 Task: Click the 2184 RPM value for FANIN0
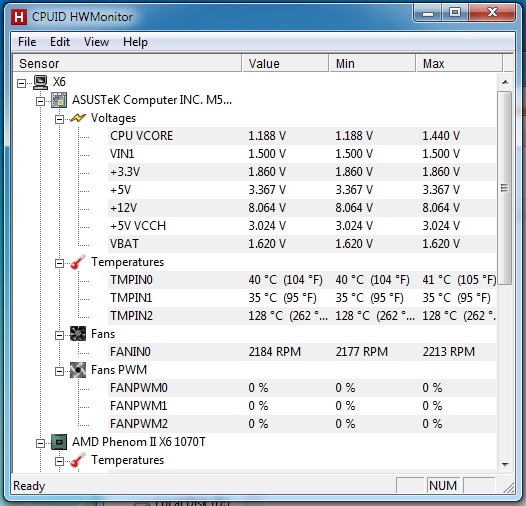pos(274,352)
